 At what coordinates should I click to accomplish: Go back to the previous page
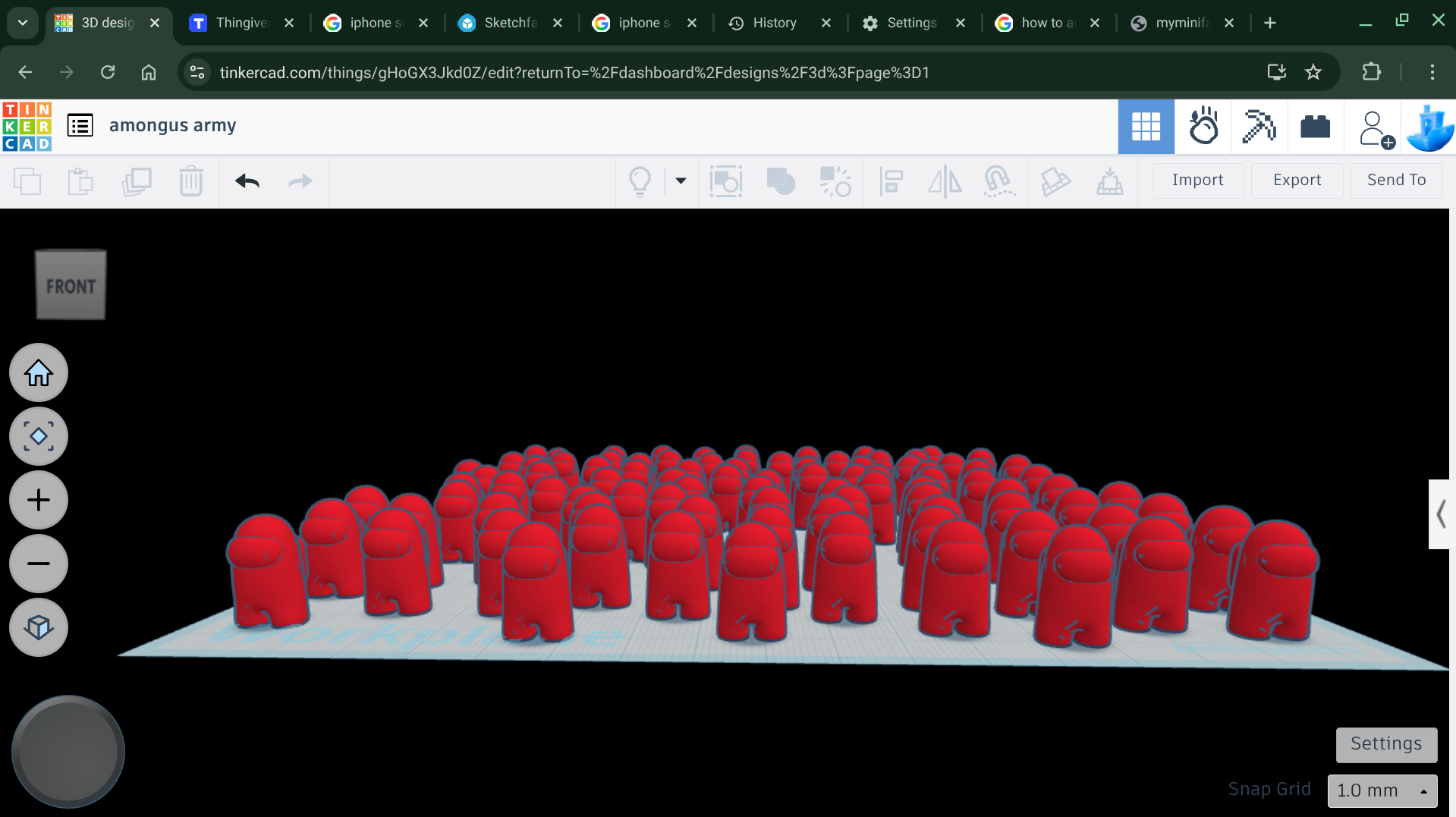click(25, 72)
